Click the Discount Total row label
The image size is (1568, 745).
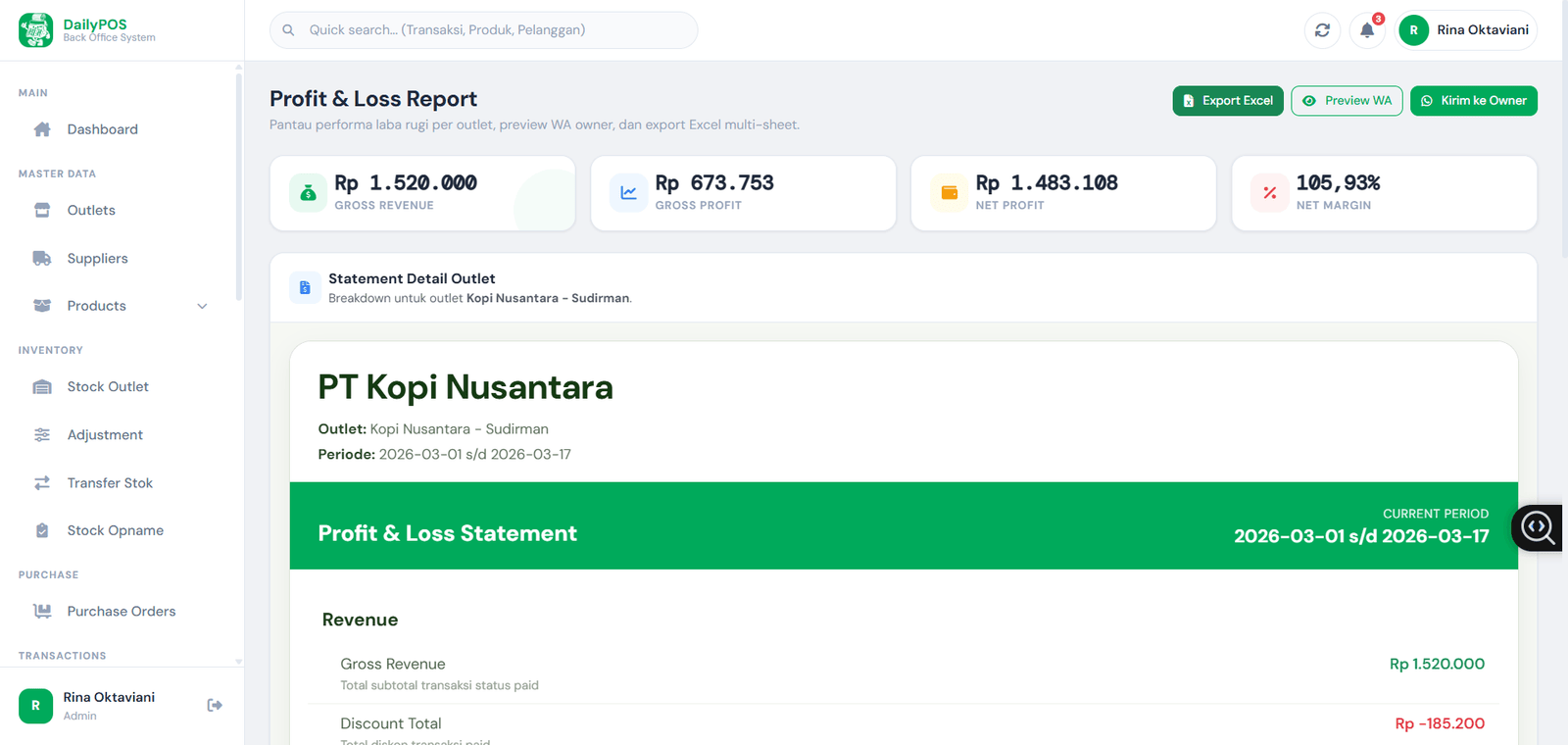click(x=391, y=724)
